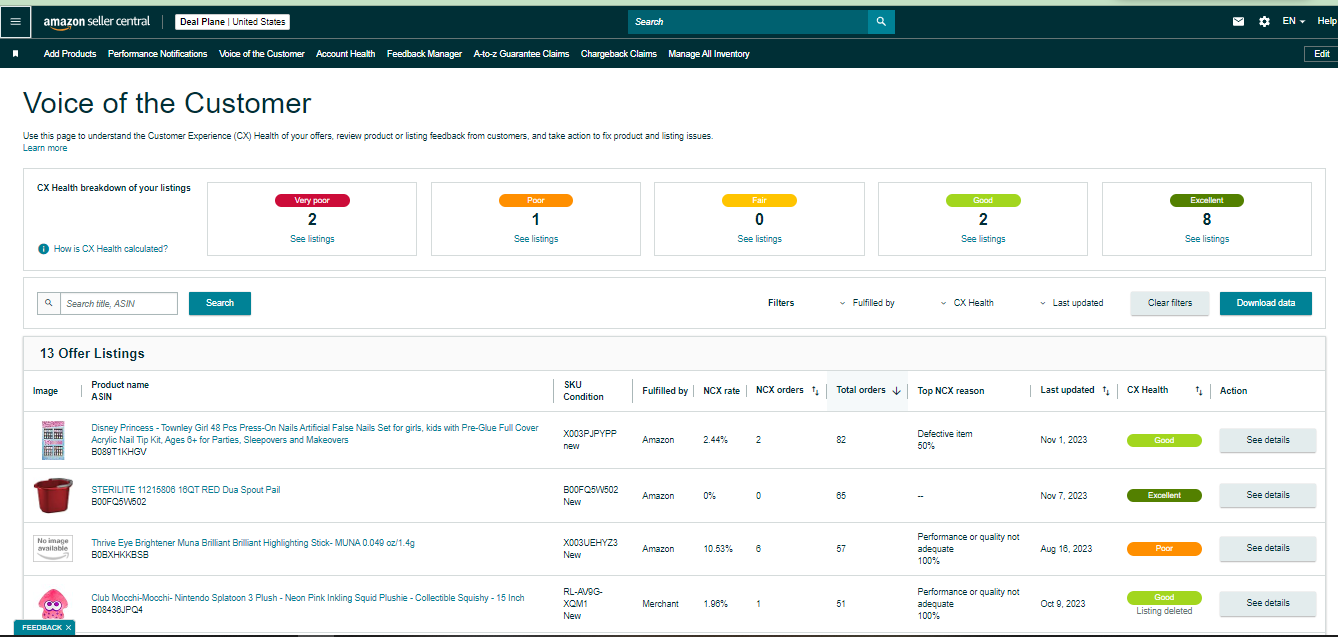Click the red Very poor badge
1338x637 pixels.
tap(312, 200)
